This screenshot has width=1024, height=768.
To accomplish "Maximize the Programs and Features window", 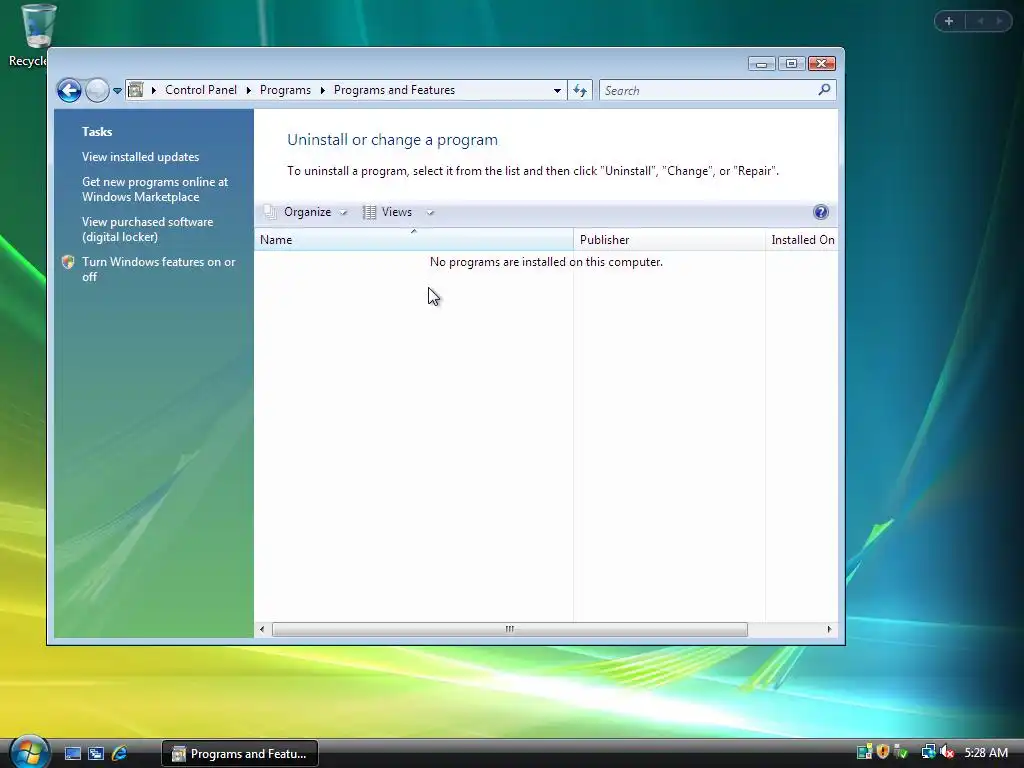I will pos(792,63).
